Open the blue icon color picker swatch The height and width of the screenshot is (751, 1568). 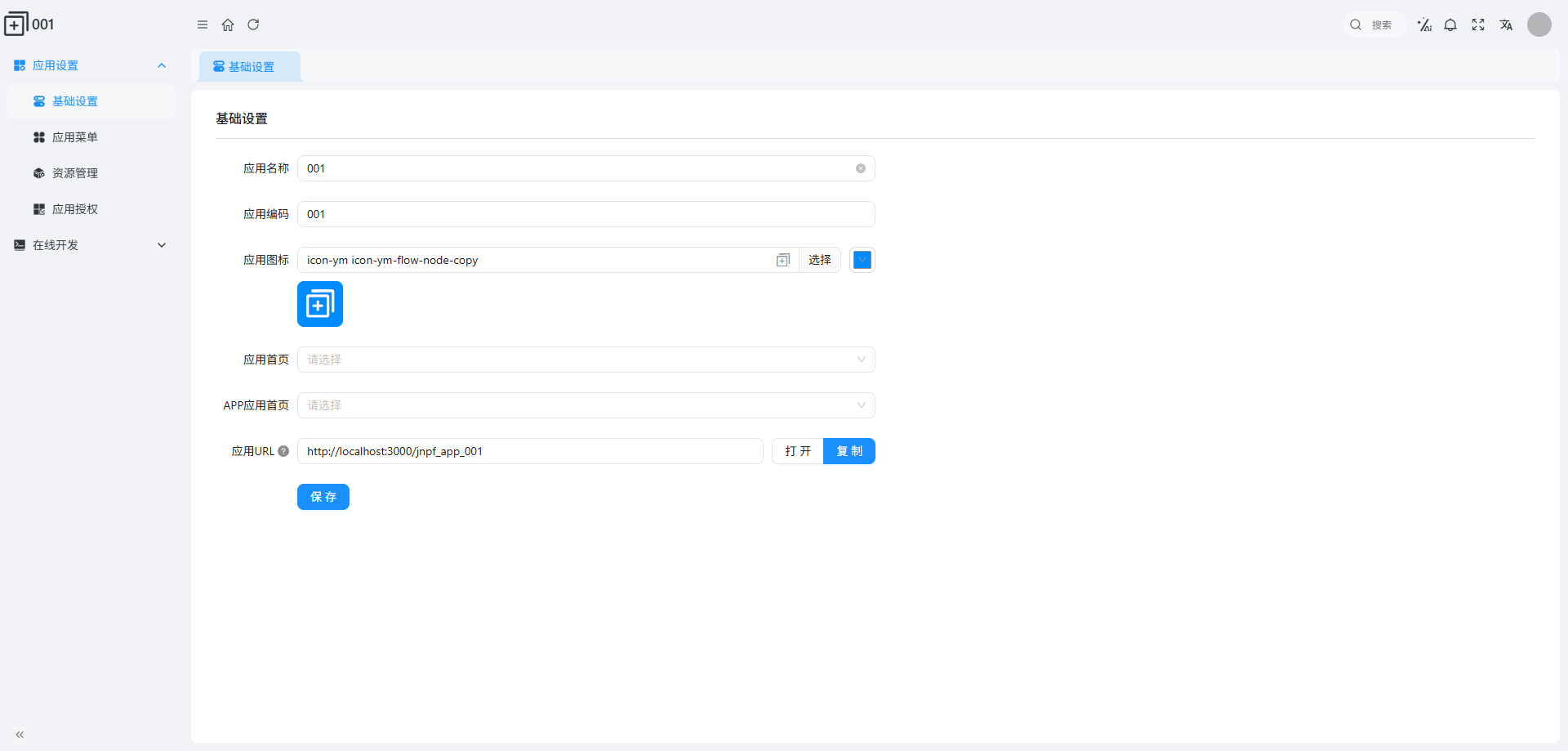coord(862,260)
